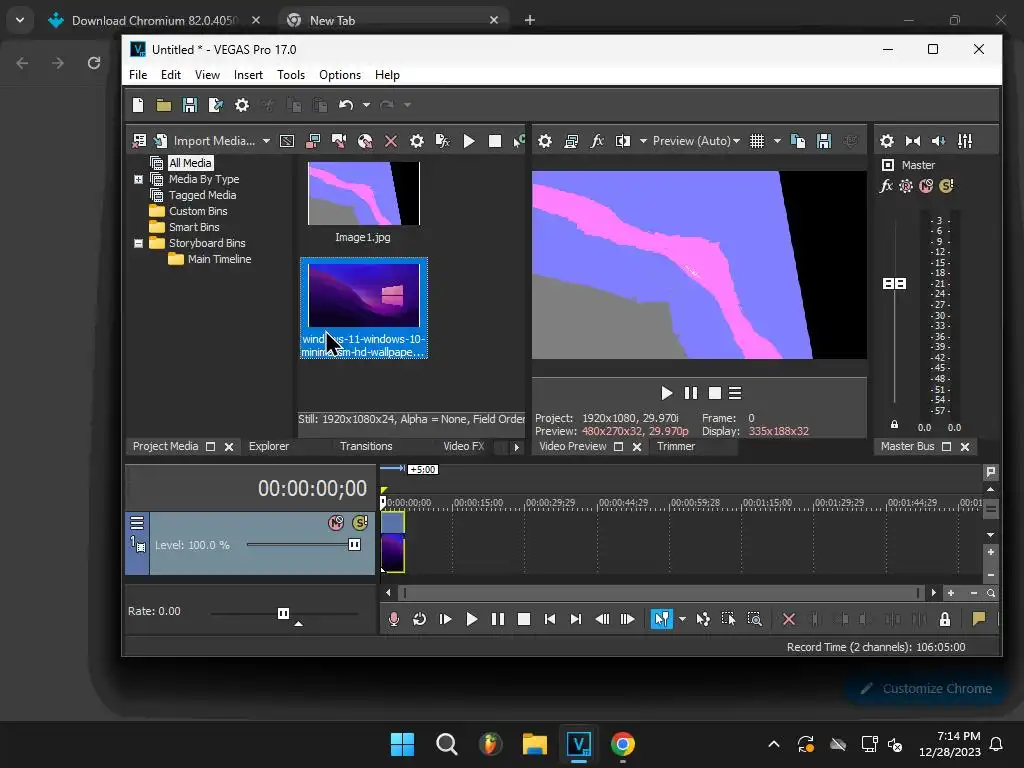
Task: Open the overlays grid dropdown arrow
Action: pyautogui.click(x=777, y=141)
